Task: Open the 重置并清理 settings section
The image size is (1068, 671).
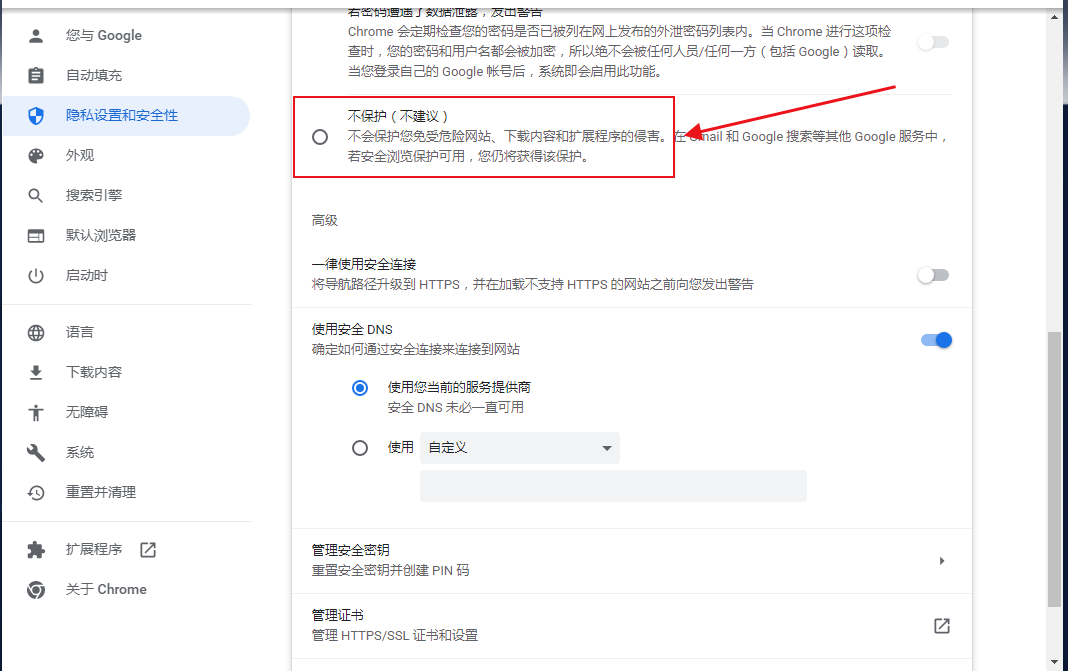Action: tap(127, 493)
